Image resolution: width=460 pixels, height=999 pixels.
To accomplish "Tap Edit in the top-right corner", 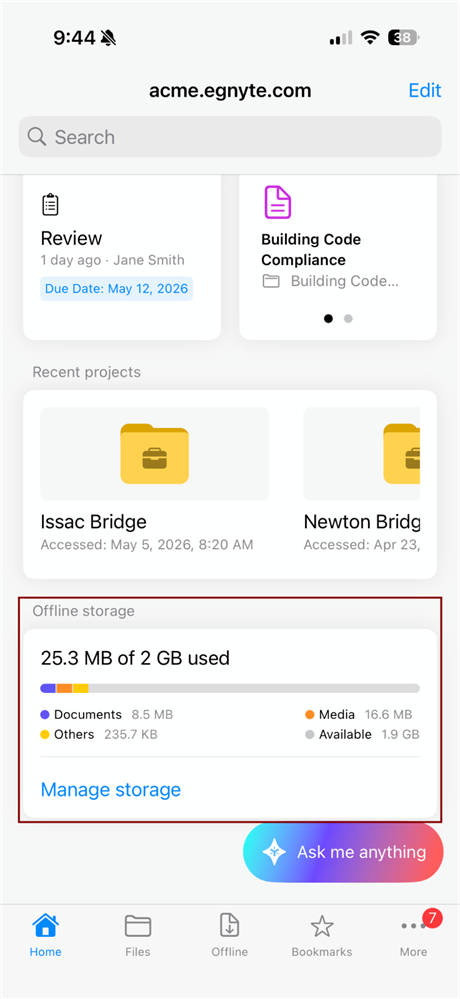I will coord(425,90).
